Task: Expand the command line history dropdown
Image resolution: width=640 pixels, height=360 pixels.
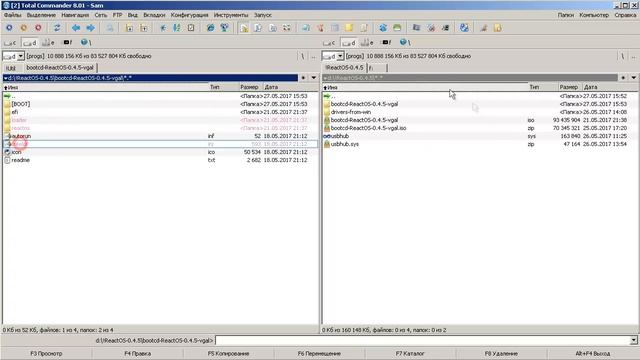Action: click(633, 340)
